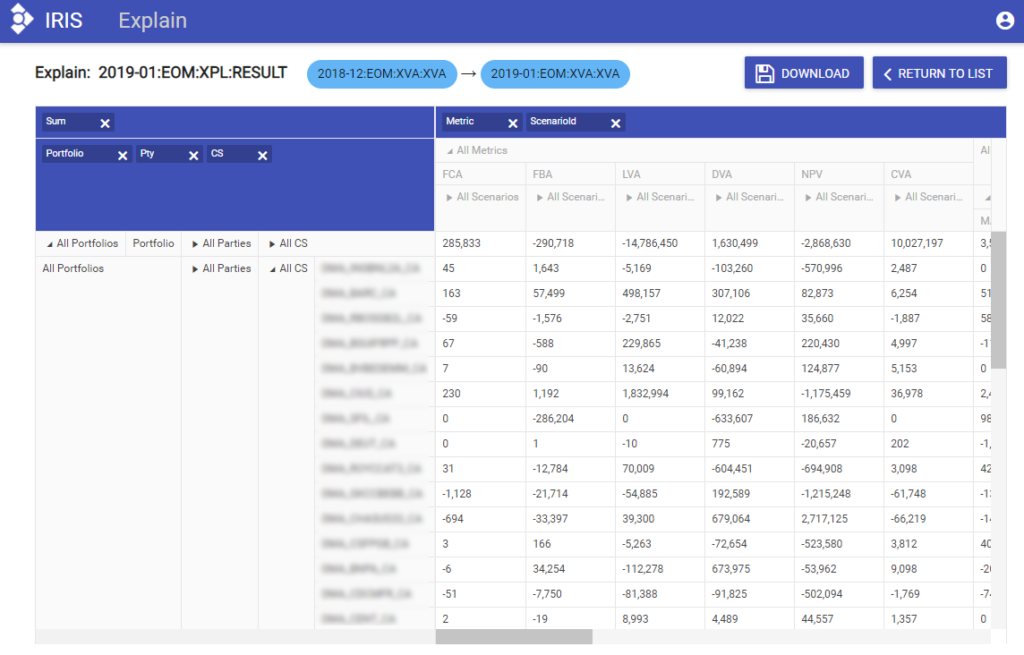
Task: Click the Download button
Action: pyautogui.click(x=803, y=73)
